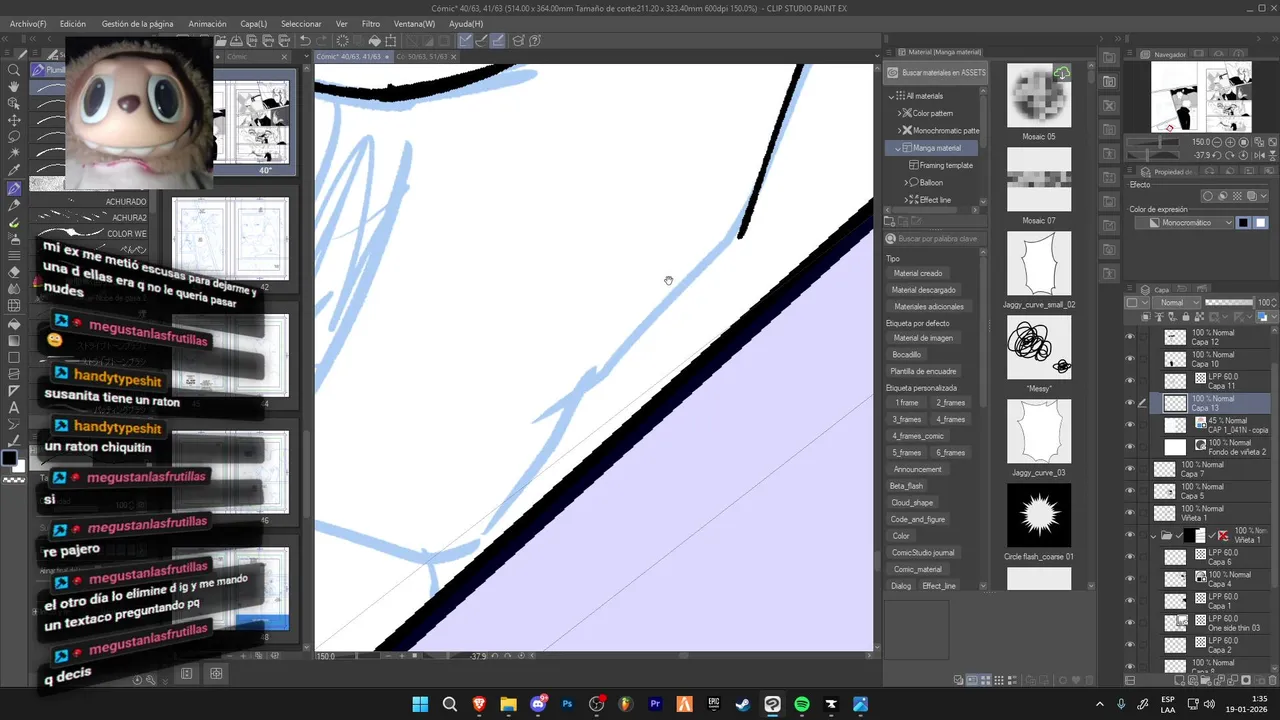This screenshot has height=720, width=1280.
Task: Collapse the Manga material tree node
Action: point(898,148)
